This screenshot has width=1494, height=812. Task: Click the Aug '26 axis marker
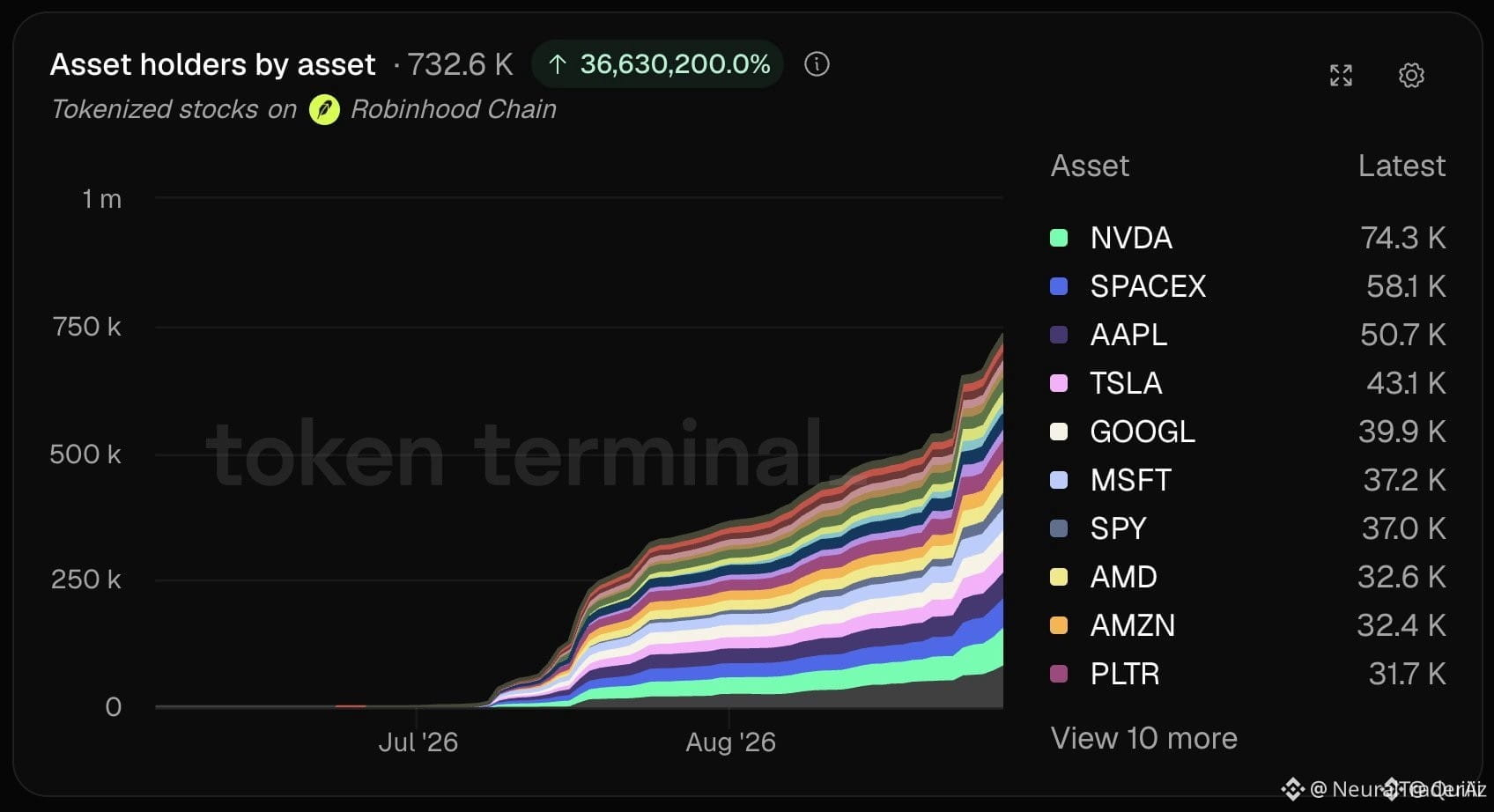tap(730, 742)
